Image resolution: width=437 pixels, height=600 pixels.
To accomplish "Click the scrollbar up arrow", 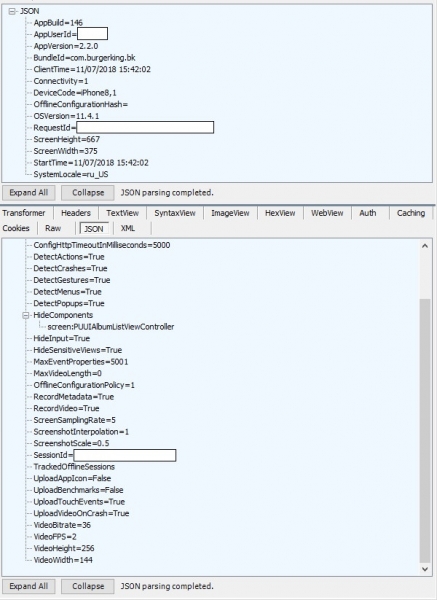I will (x=425, y=246).
